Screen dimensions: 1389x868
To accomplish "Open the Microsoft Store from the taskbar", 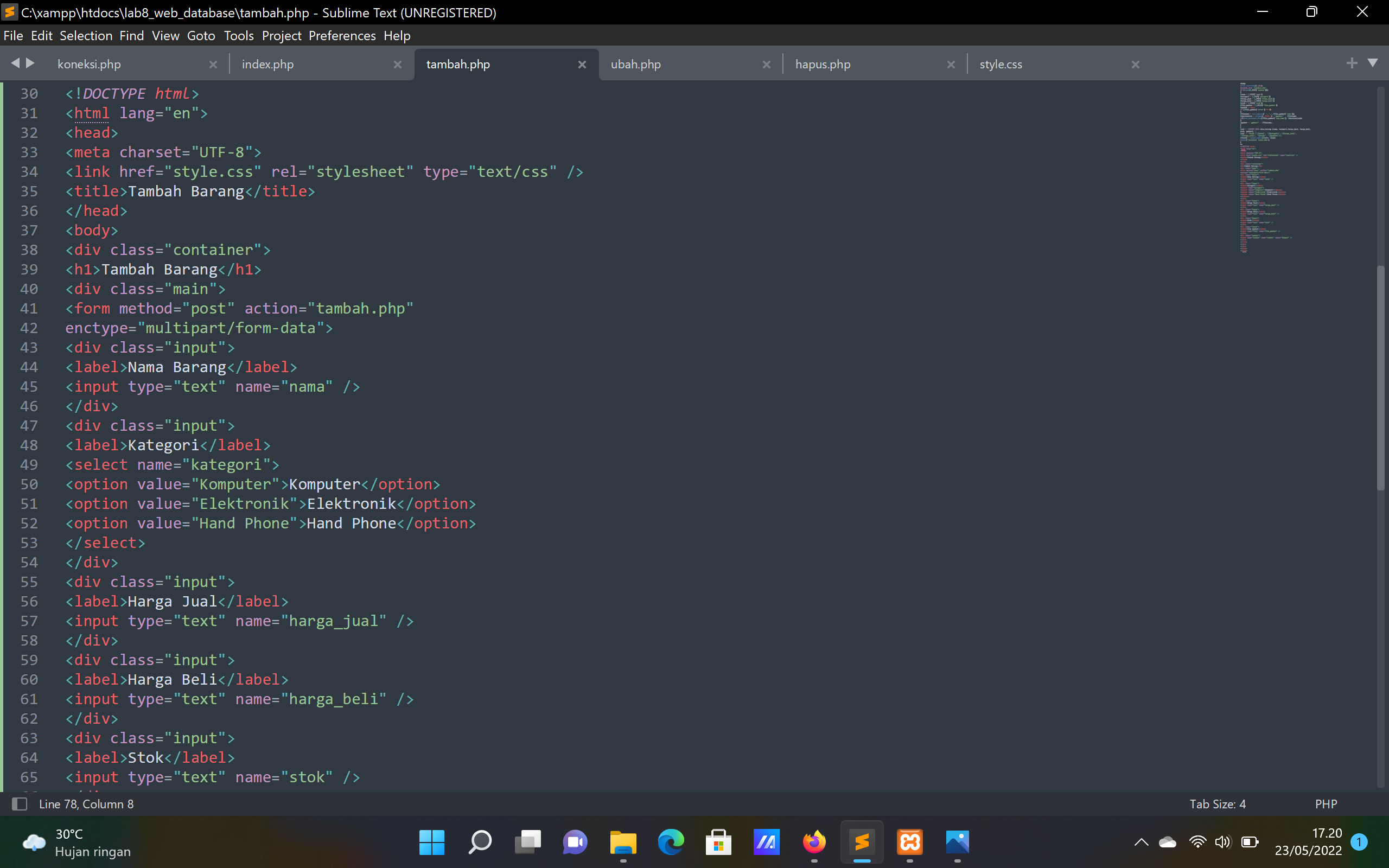I will click(717, 843).
